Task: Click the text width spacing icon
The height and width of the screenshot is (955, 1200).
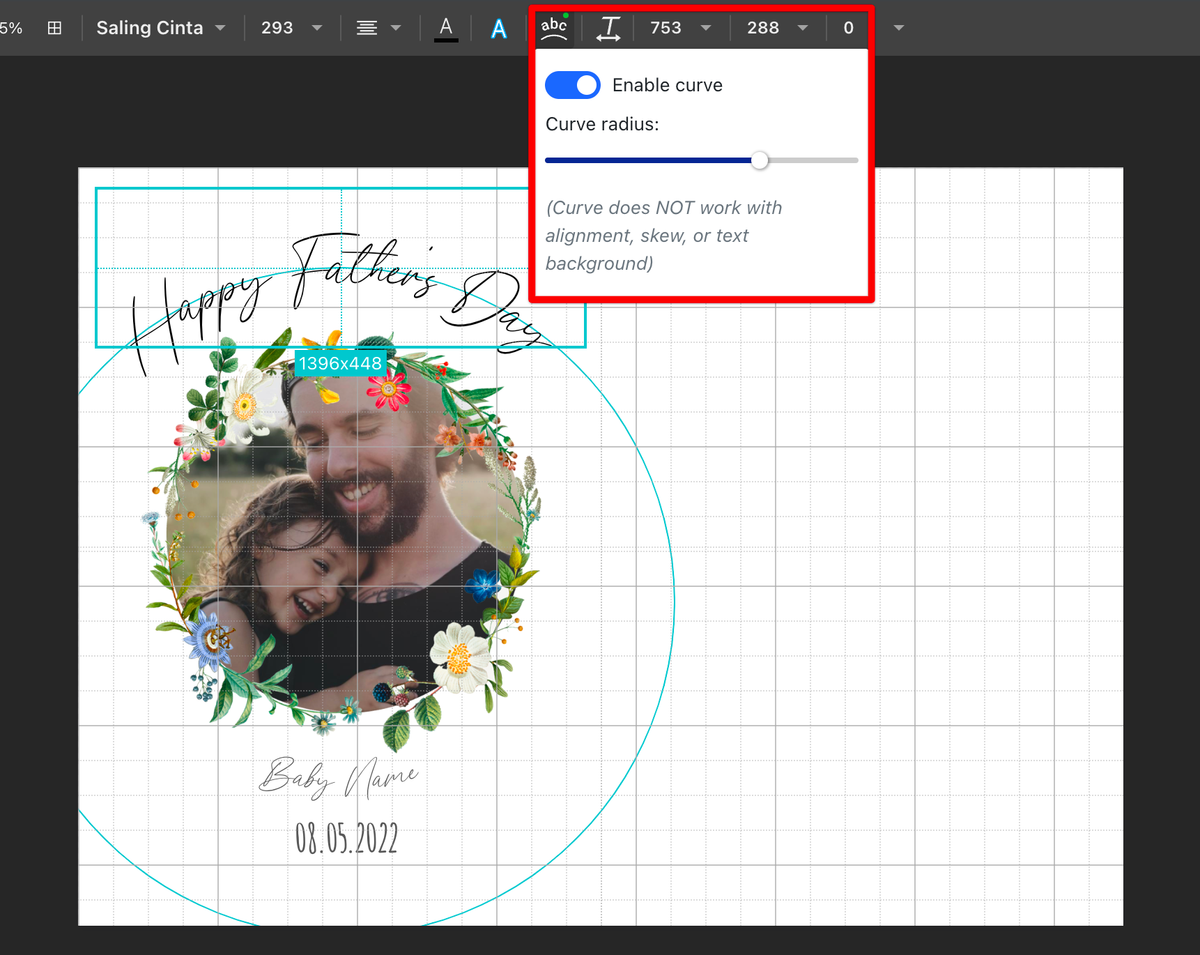Action: click(608, 29)
